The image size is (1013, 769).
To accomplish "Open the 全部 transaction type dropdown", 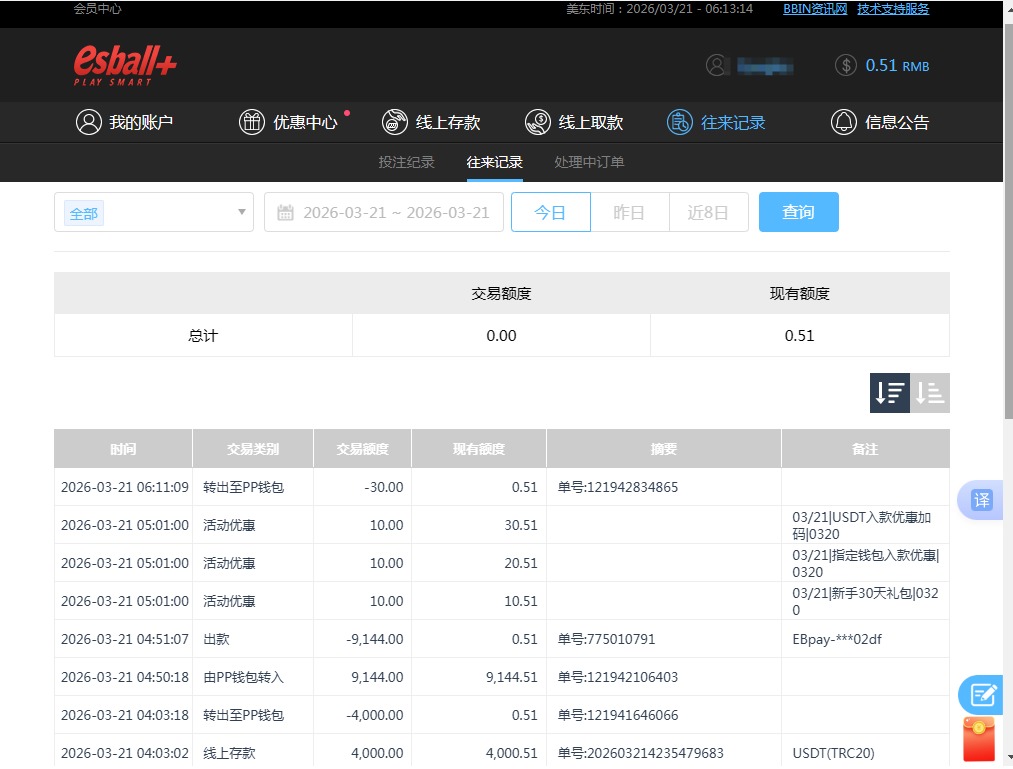I will (x=150, y=211).
